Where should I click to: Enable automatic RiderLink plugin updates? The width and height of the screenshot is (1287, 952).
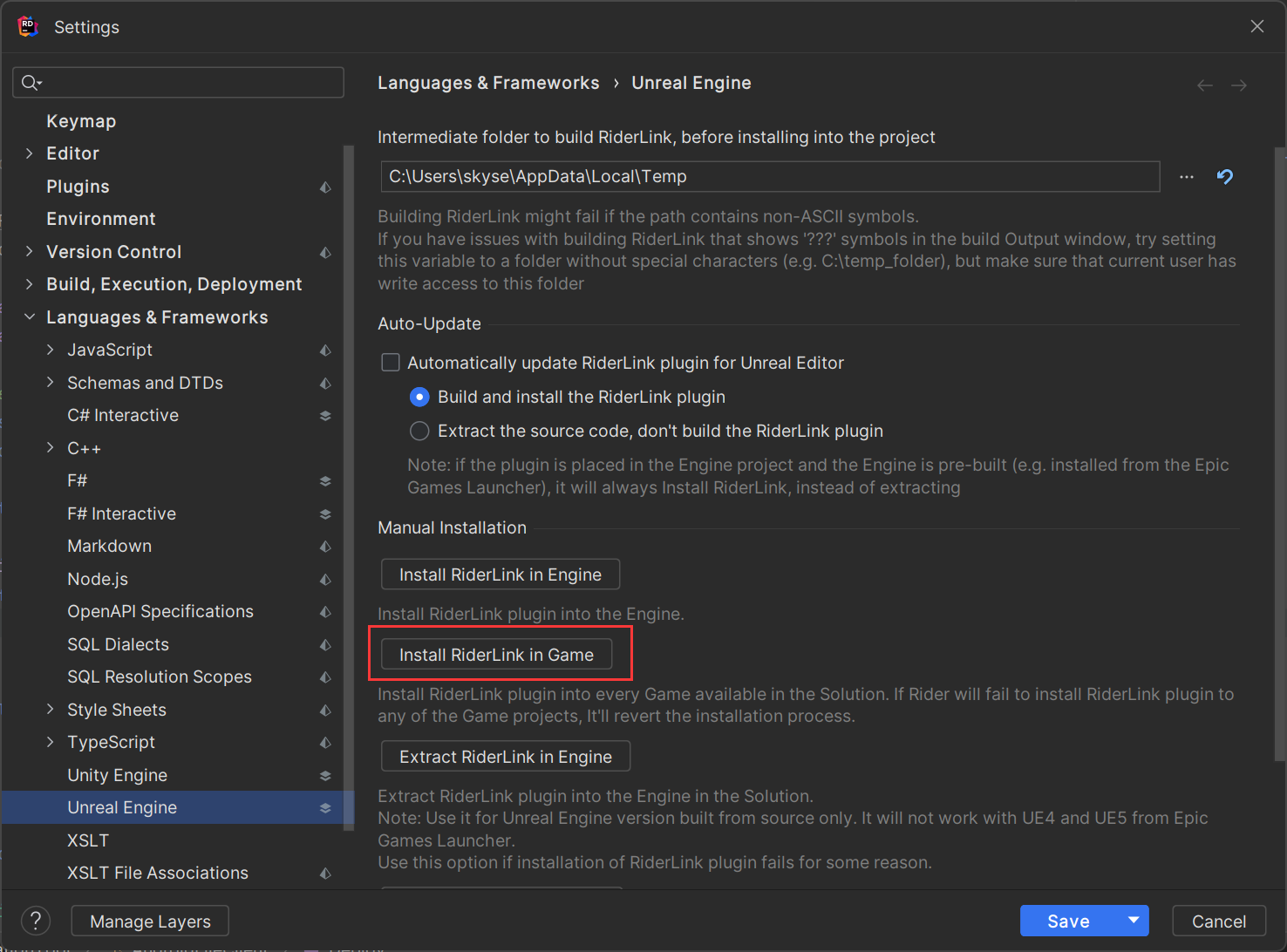pyautogui.click(x=391, y=363)
